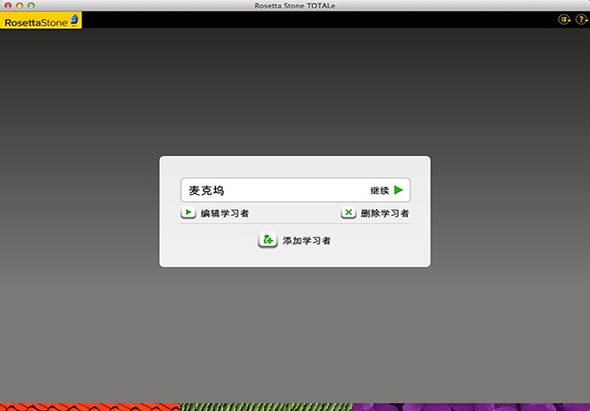Click the 继续 continue label

click(x=379, y=191)
